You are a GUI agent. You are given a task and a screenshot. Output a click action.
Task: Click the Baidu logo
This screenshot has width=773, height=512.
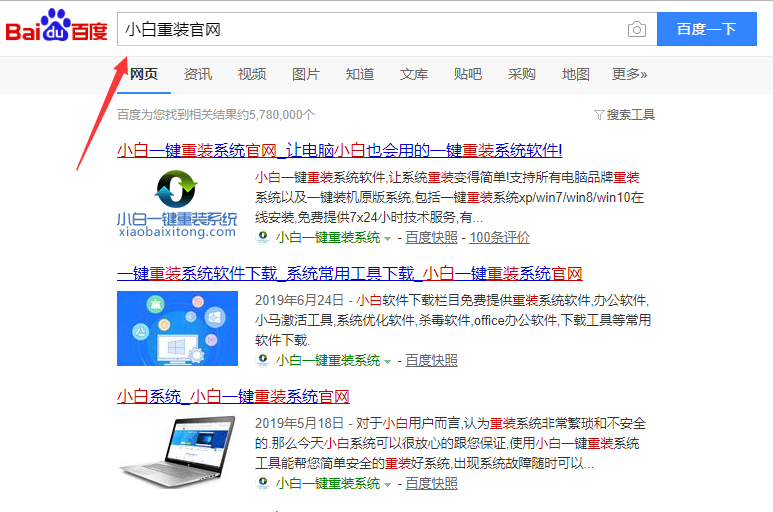56,26
